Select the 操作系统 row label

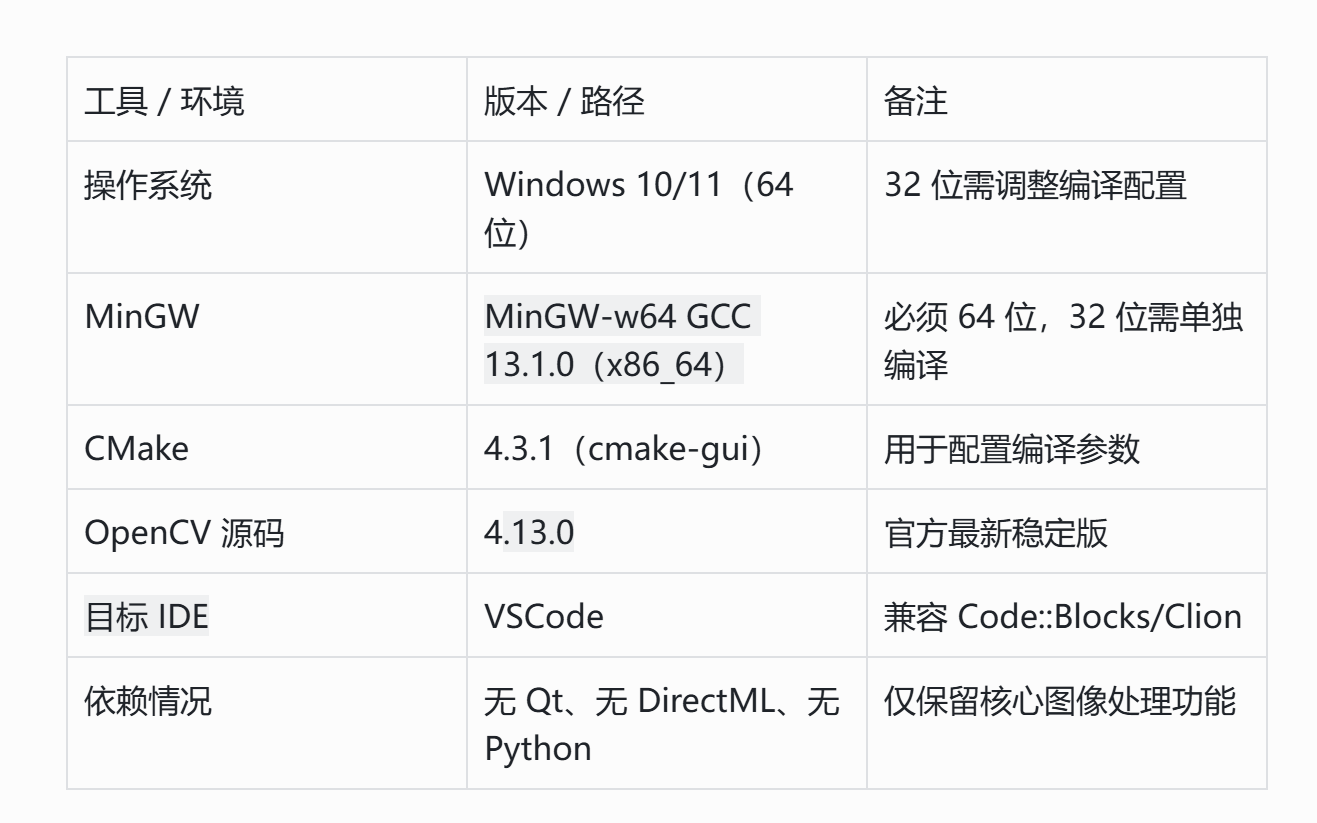click(x=148, y=186)
